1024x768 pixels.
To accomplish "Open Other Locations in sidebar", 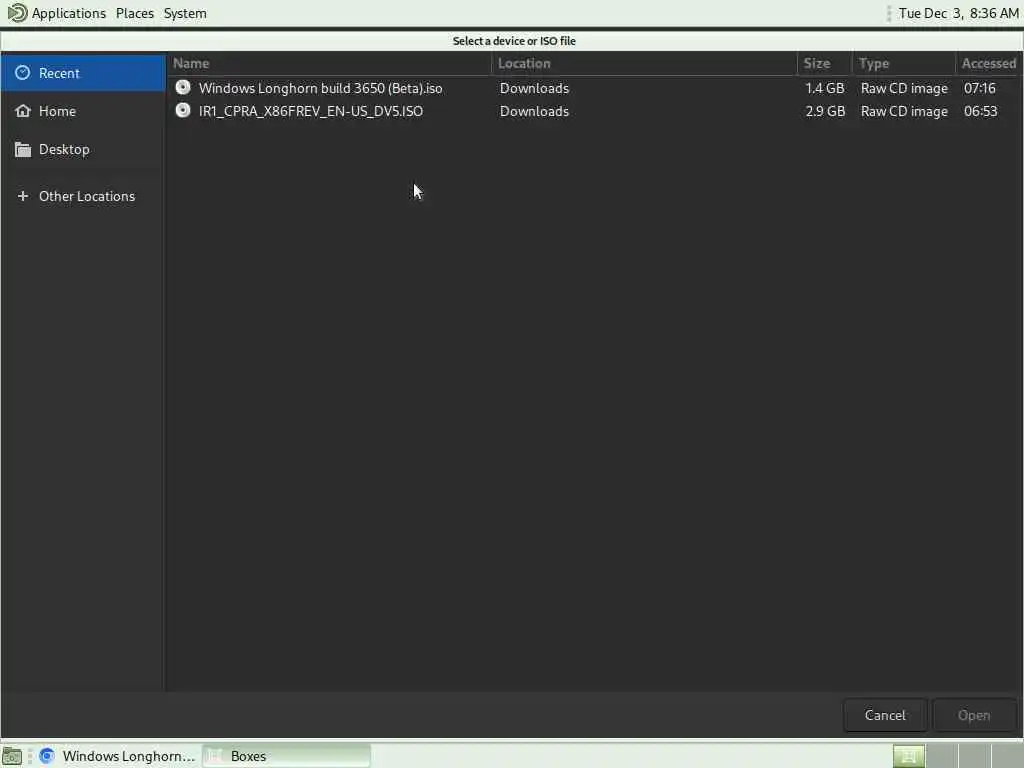I will pyautogui.click(x=83, y=196).
